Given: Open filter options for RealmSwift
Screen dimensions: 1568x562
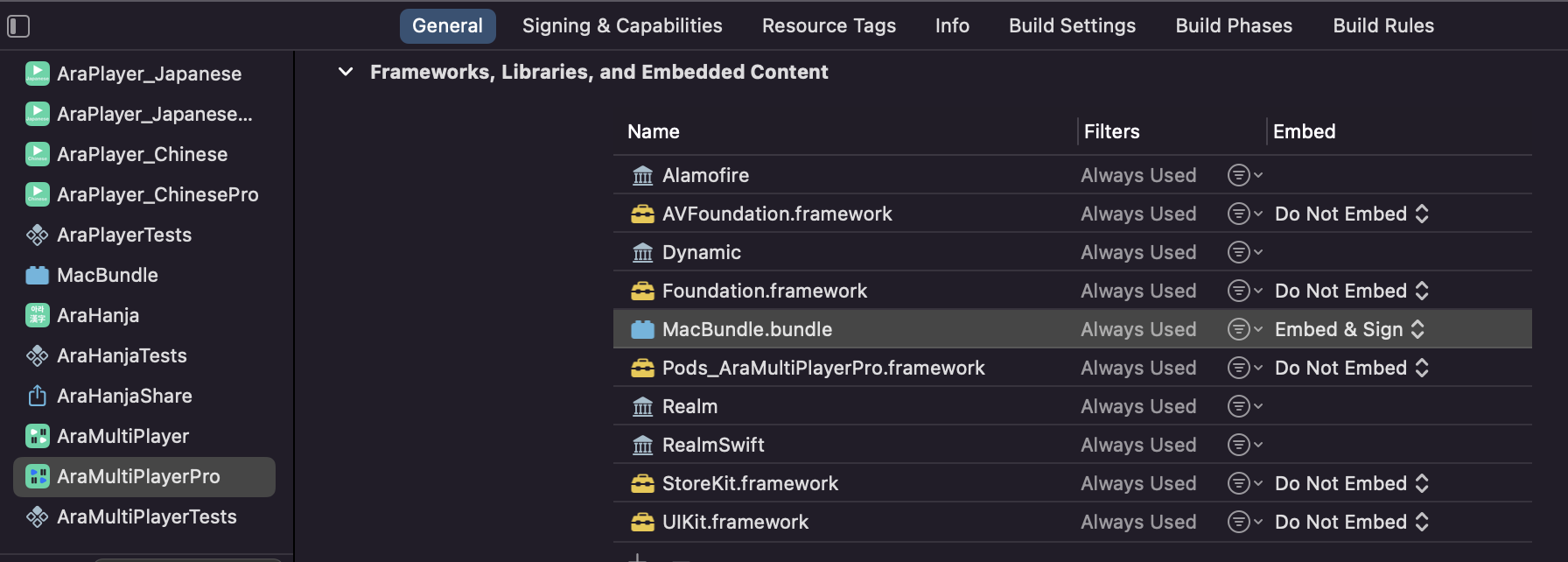Looking at the screenshot, I should point(1244,445).
